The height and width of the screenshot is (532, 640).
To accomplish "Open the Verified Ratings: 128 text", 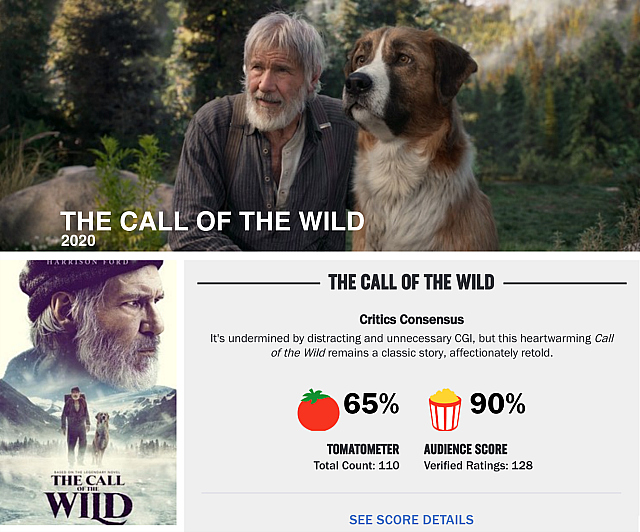I will 478,465.
